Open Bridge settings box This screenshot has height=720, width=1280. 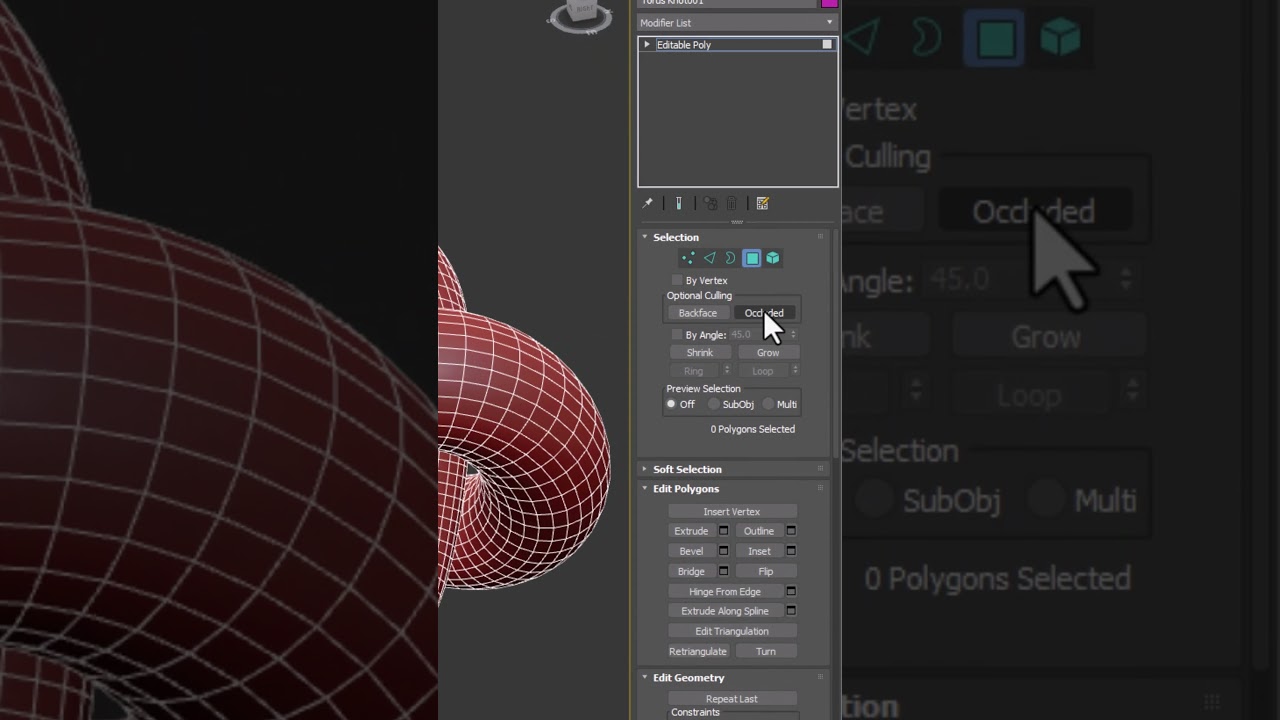point(724,571)
